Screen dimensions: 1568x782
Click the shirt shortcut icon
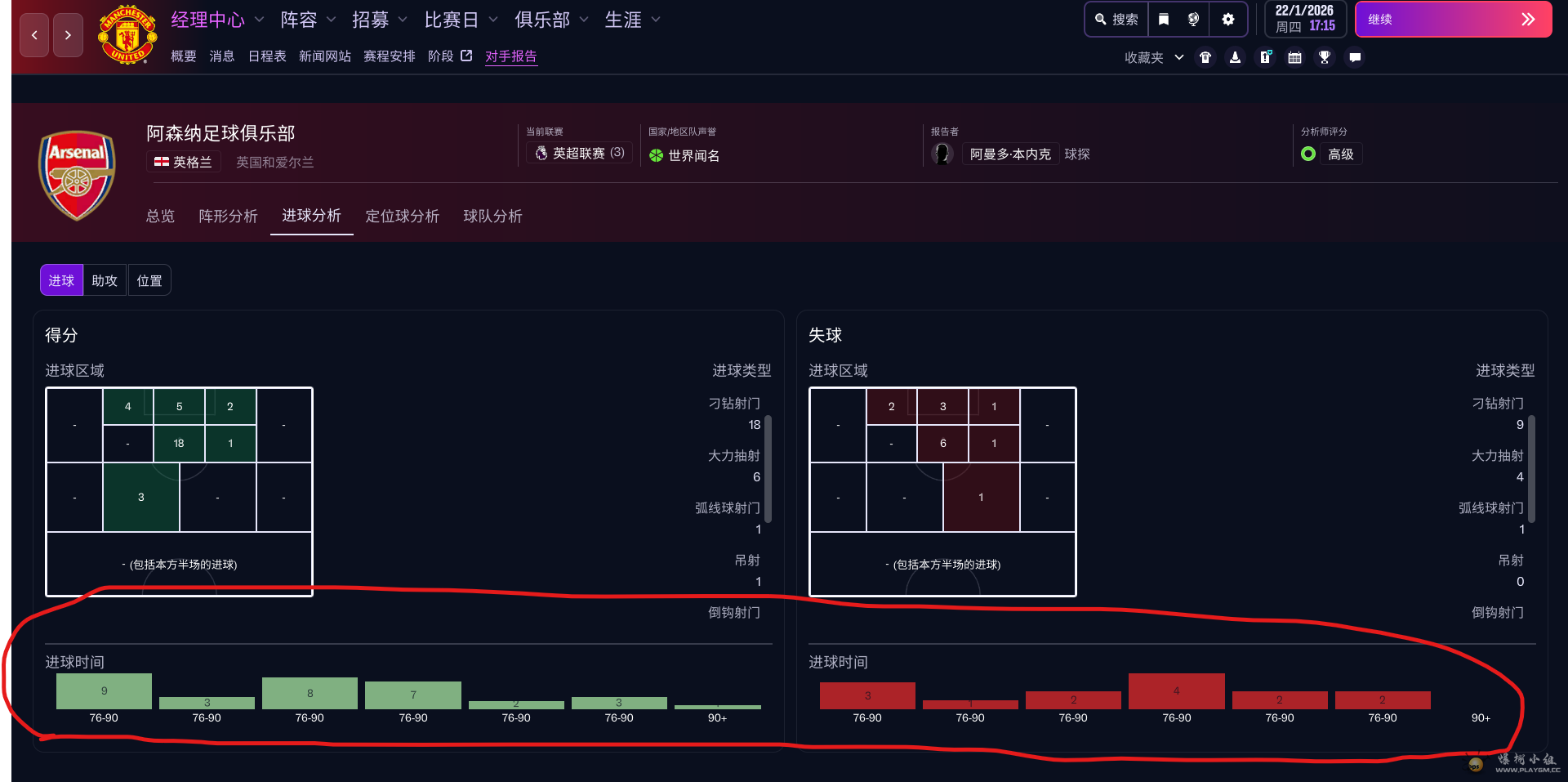1205,57
